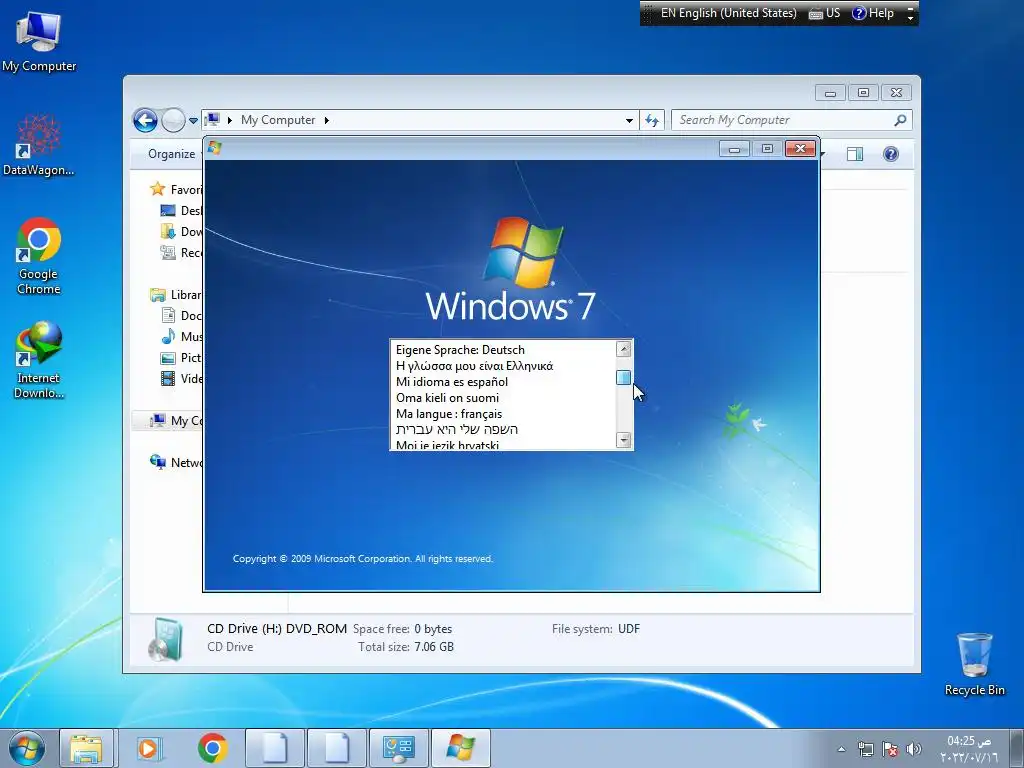This screenshot has height=768, width=1024.
Task: Toggle the Explorer preview pane button
Action: (855, 154)
